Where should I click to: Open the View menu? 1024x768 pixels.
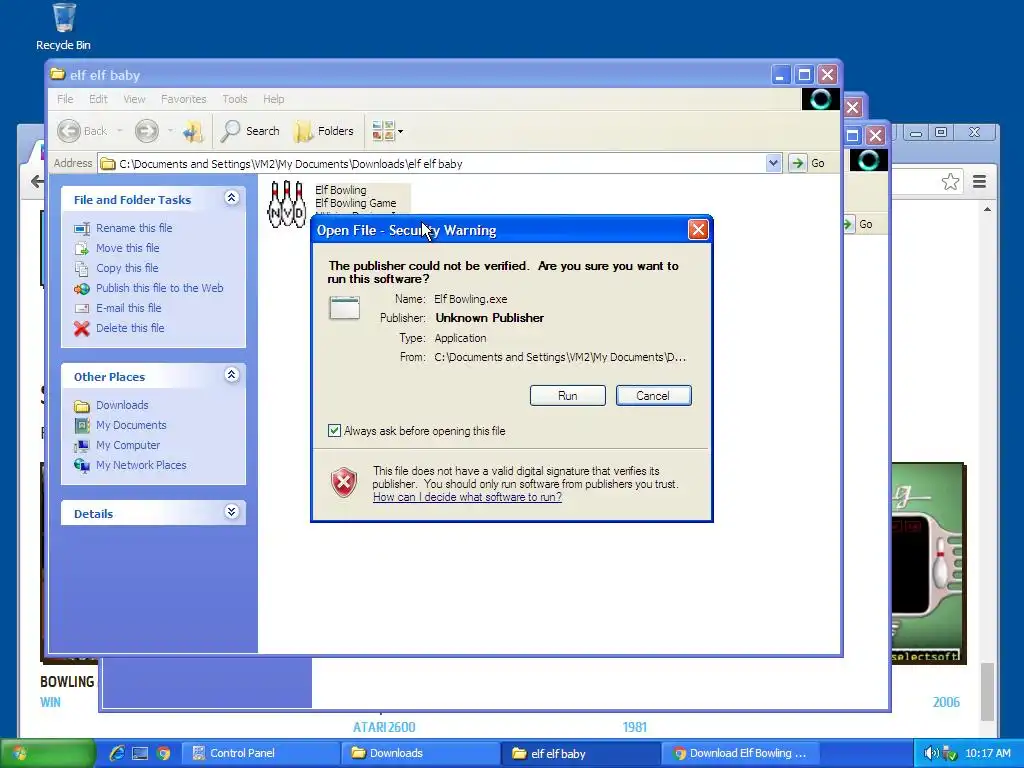click(134, 99)
